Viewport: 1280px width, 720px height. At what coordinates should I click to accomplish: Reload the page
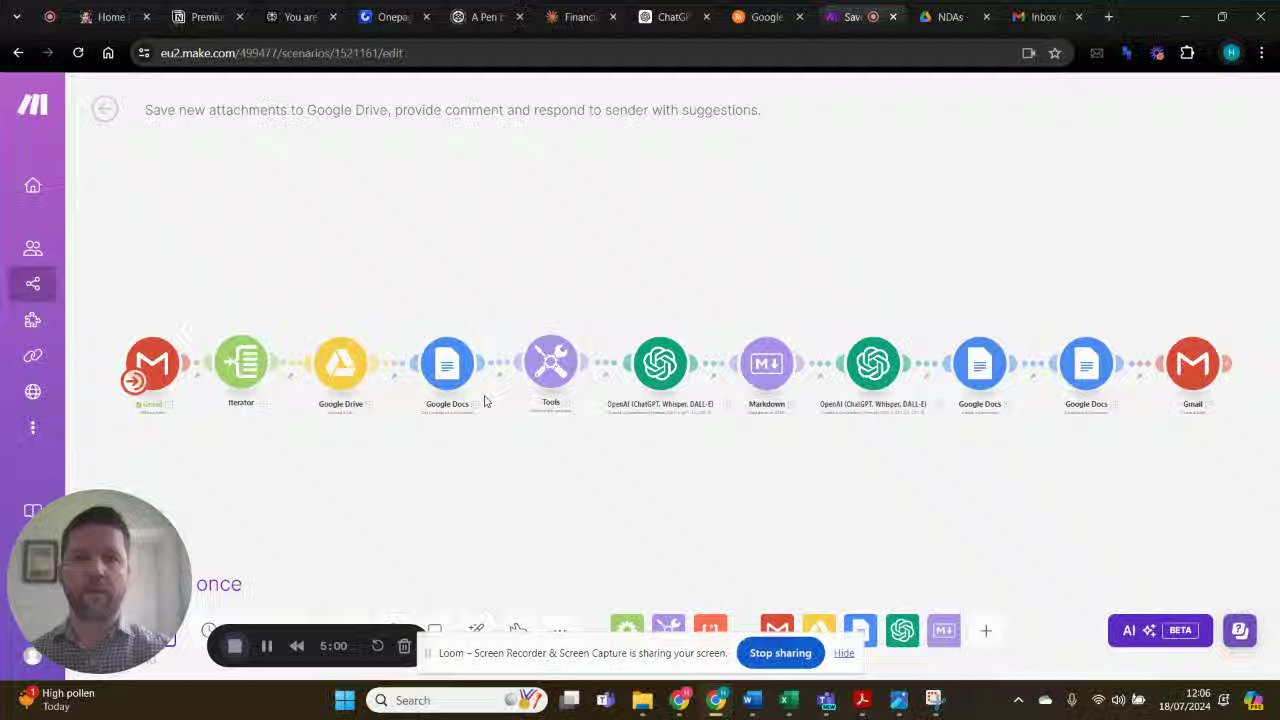click(78, 53)
